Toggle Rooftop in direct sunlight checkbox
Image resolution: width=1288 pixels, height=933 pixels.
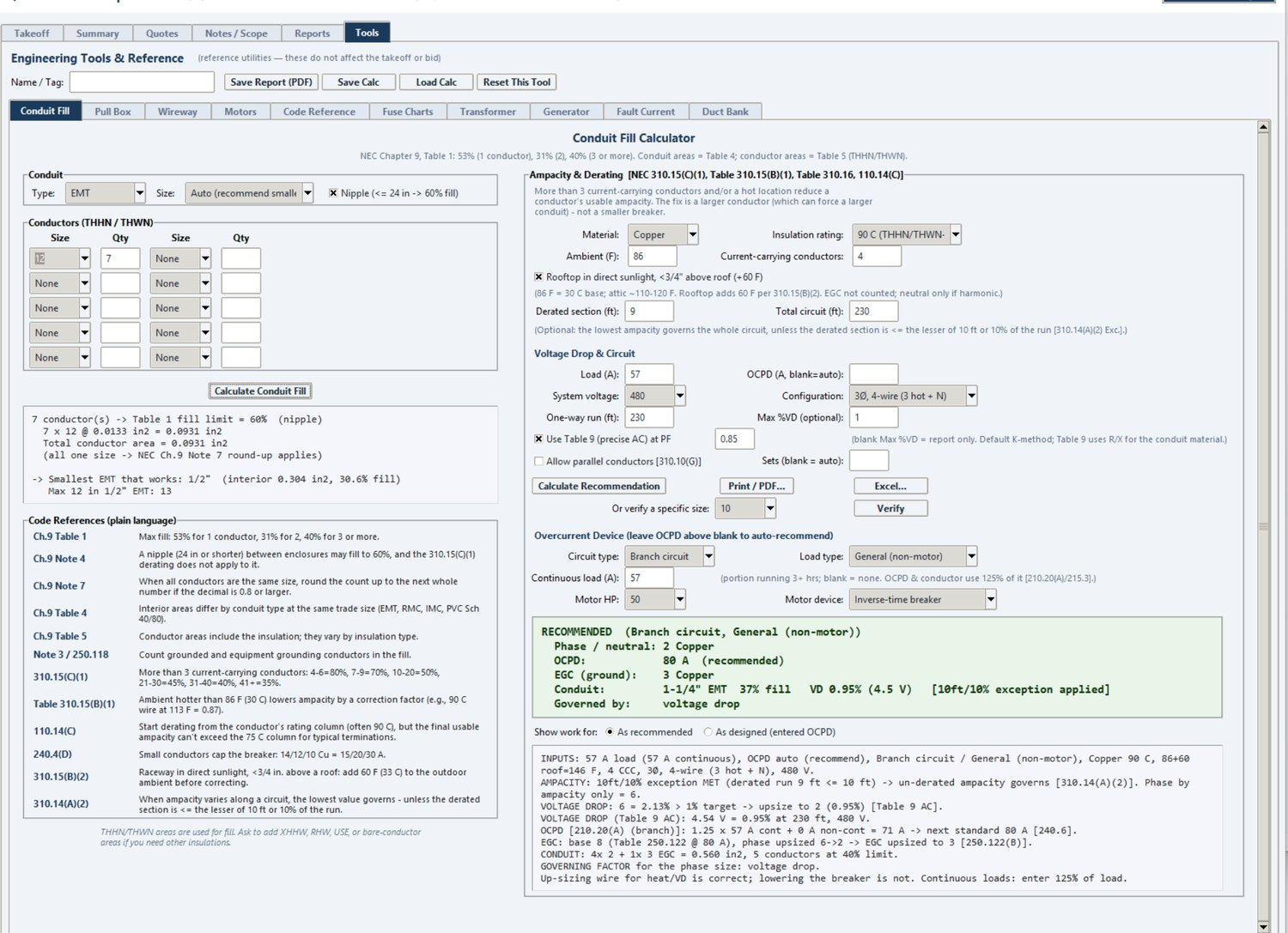pyautogui.click(x=538, y=277)
